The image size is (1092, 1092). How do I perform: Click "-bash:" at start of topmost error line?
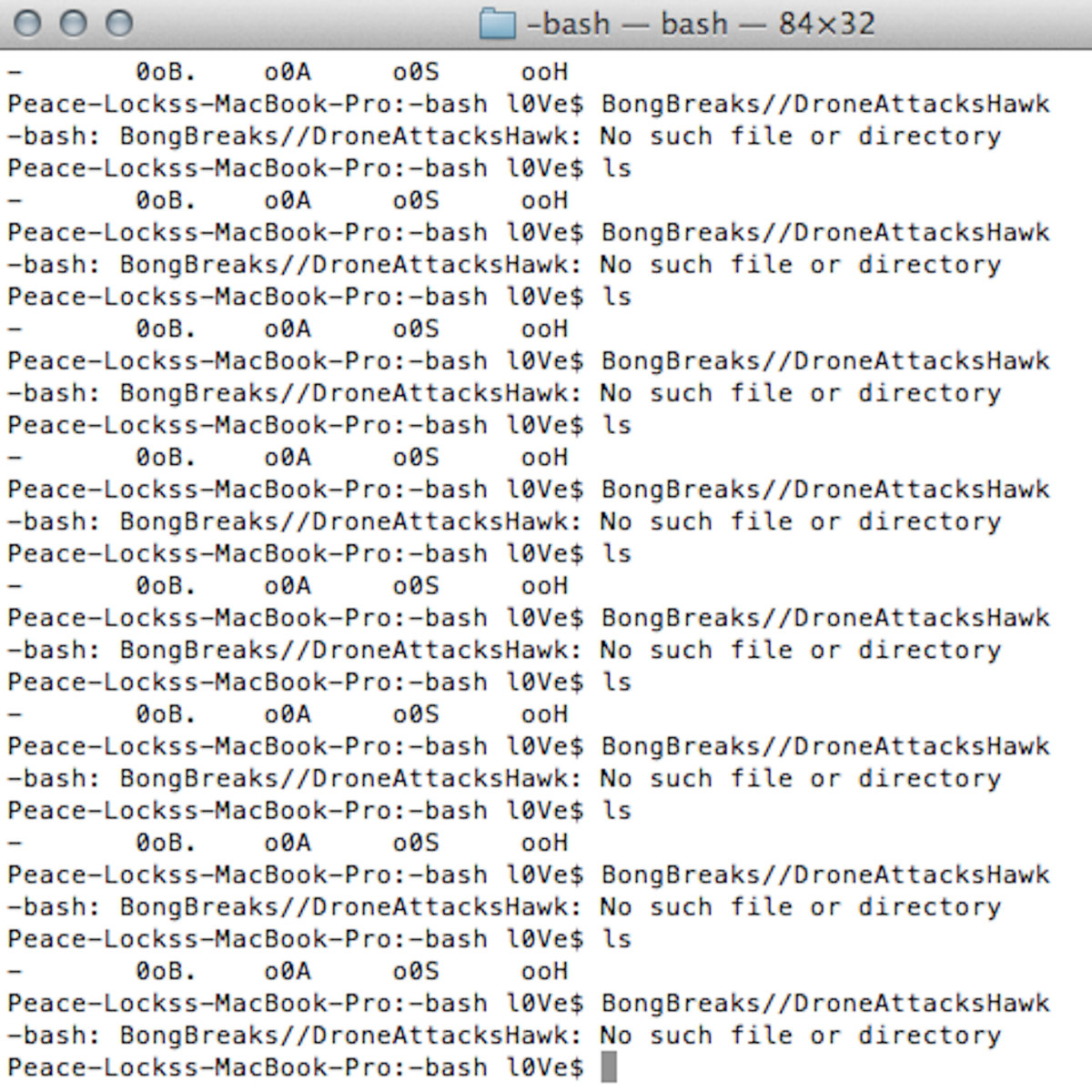56,136
